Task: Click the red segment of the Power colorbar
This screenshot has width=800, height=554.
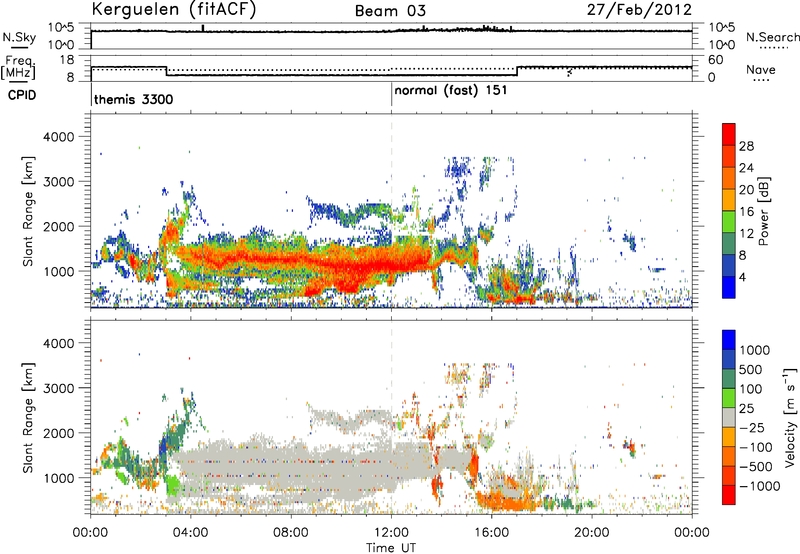Action: click(x=729, y=135)
